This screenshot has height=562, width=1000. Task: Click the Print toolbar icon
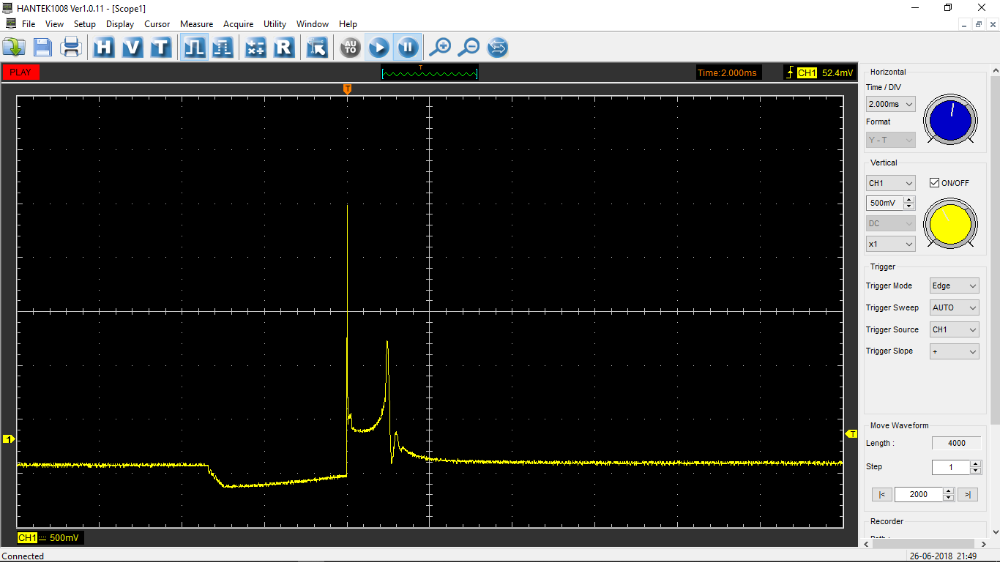pos(71,47)
